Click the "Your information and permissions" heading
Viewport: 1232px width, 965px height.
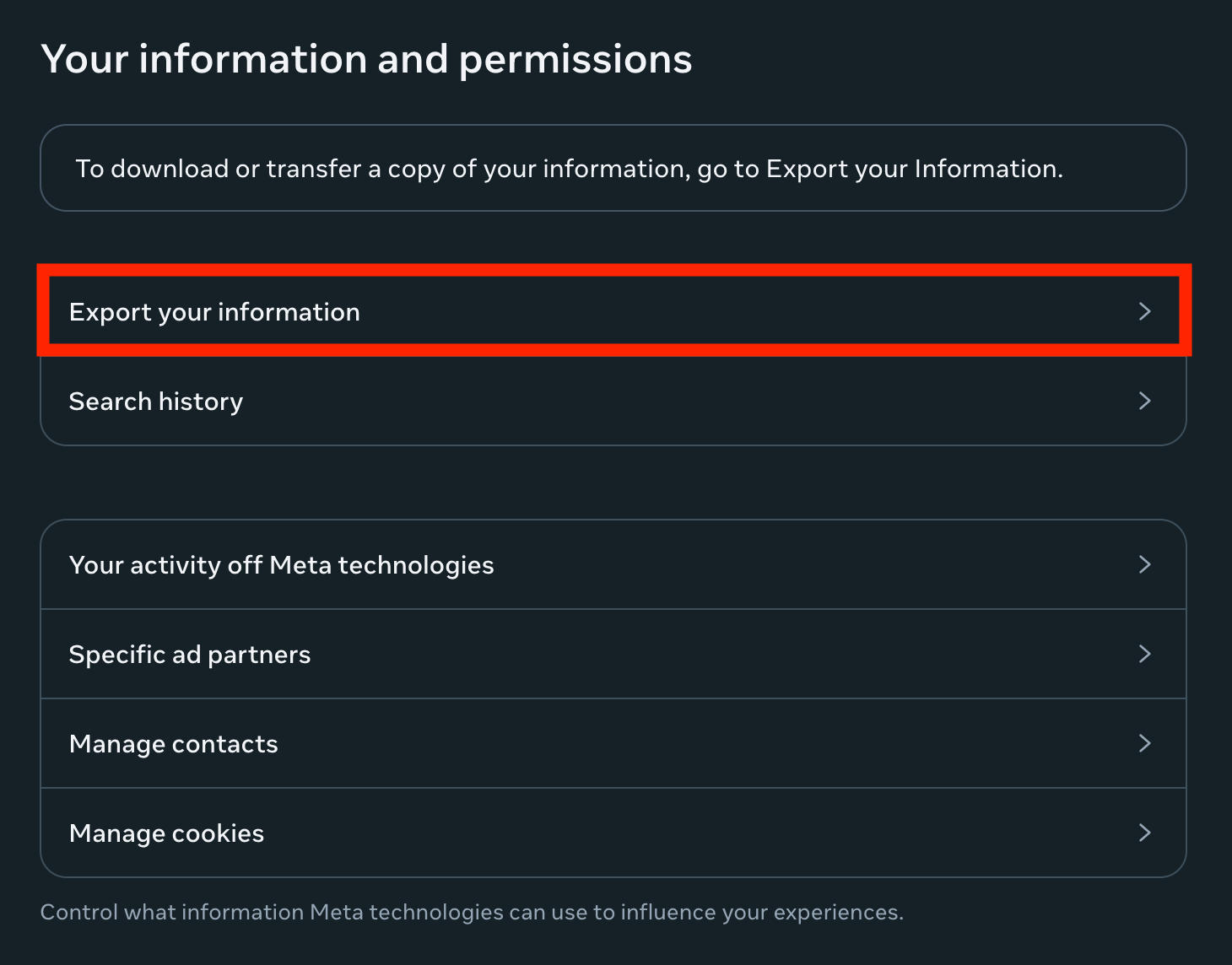366,59
